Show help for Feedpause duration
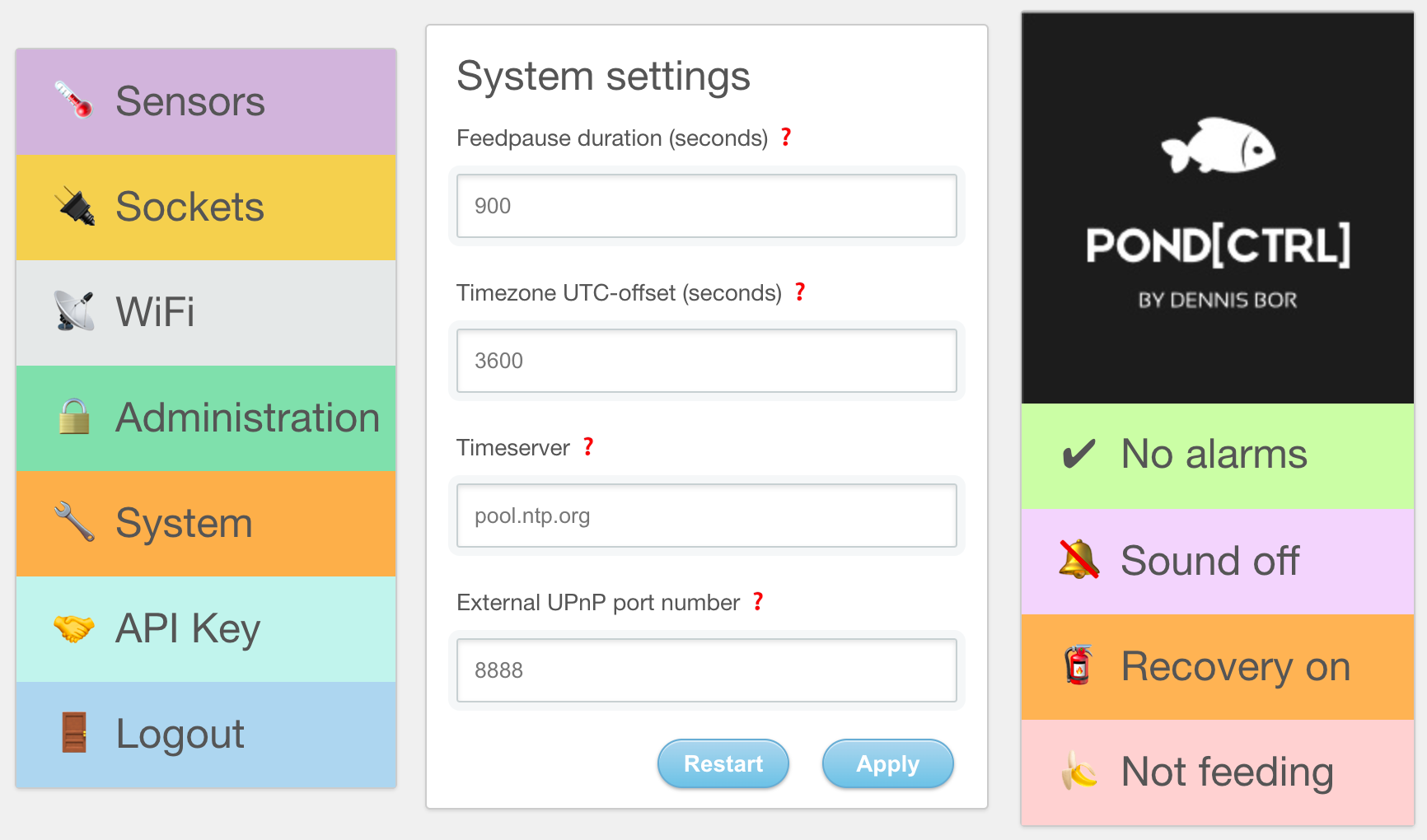This screenshot has height=840, width=1427. [786, 137]
